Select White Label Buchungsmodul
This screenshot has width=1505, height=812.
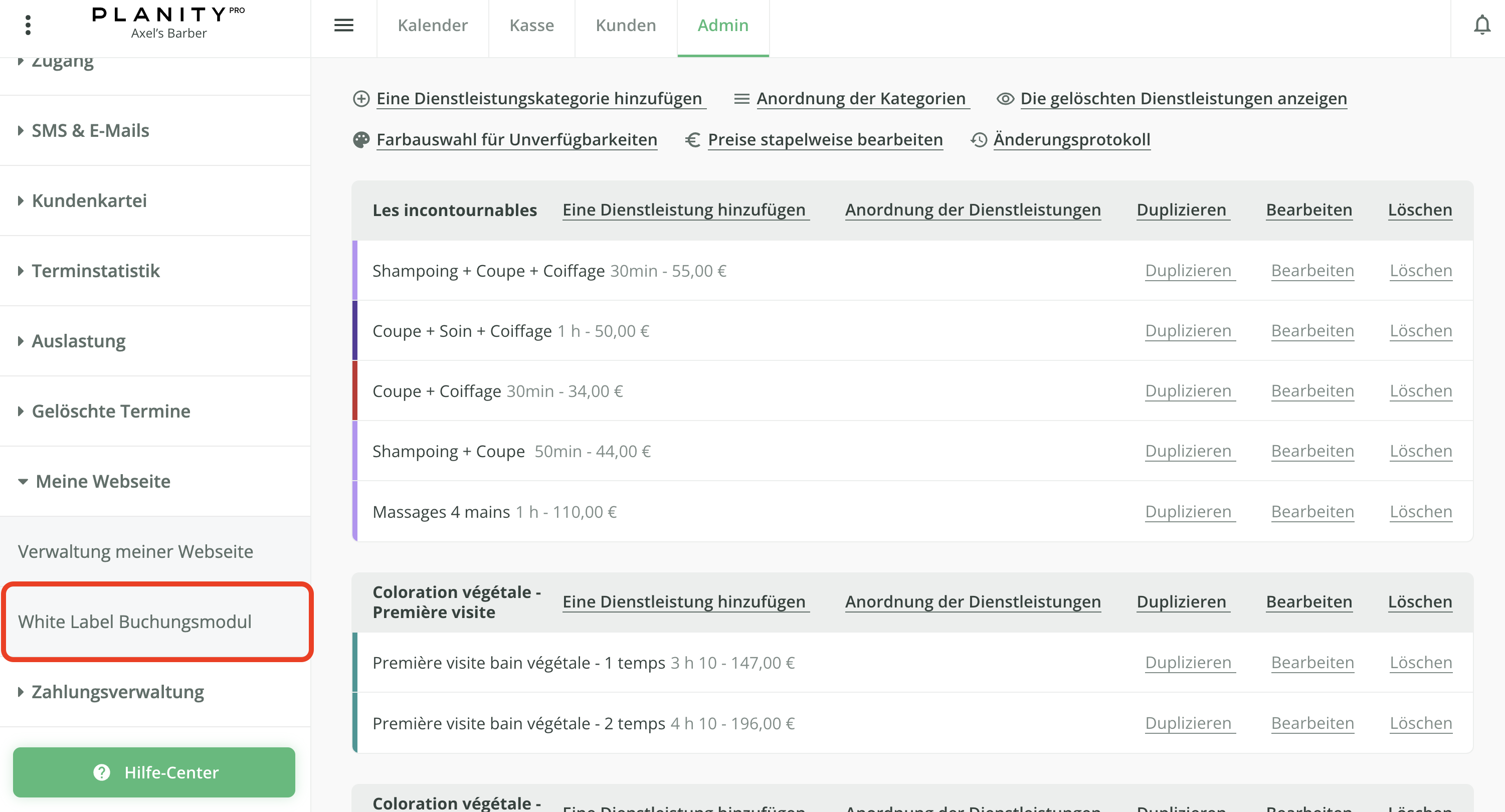click(x=135, y=622)
